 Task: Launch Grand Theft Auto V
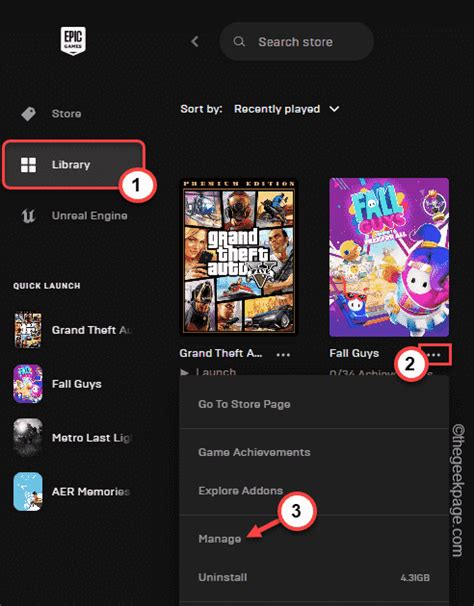[x=208, y=372]
